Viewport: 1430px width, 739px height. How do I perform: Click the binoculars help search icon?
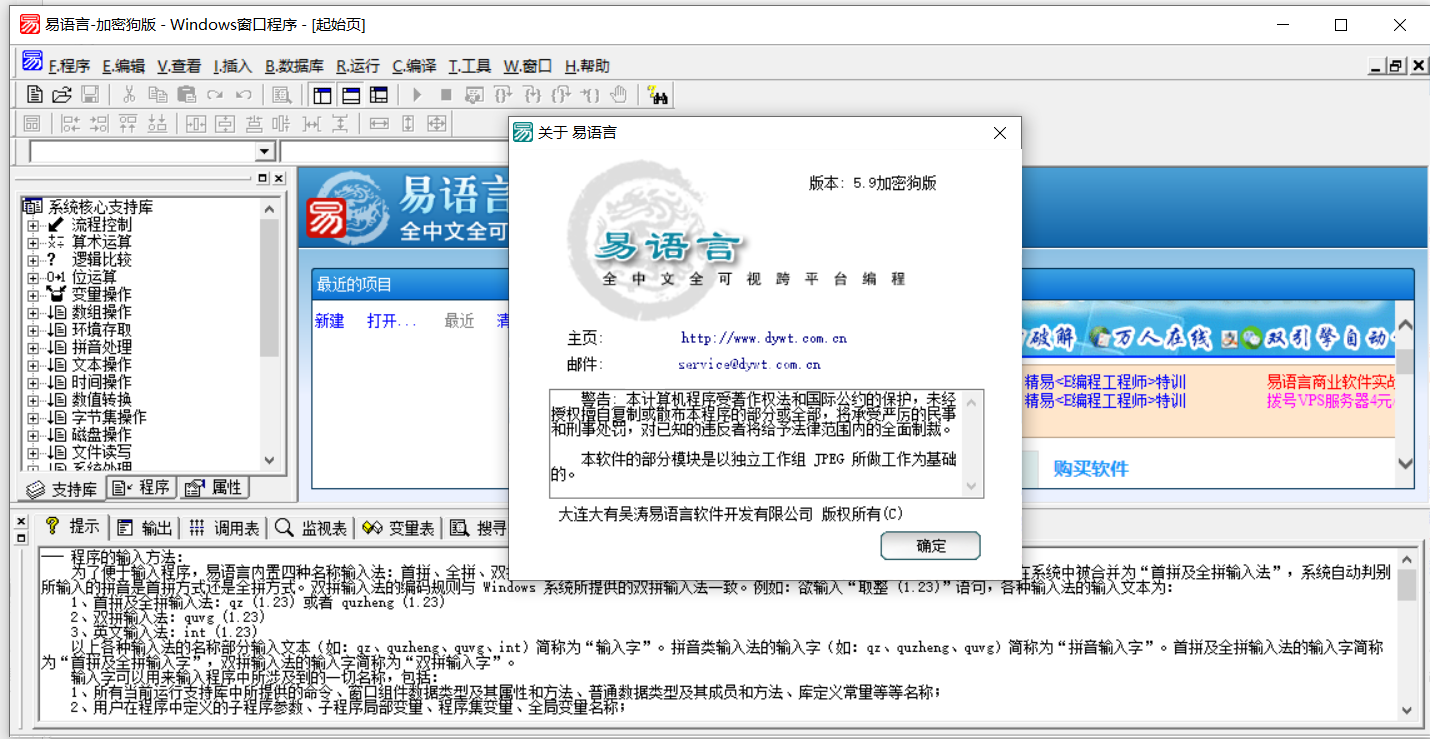(x=658, y=95)
